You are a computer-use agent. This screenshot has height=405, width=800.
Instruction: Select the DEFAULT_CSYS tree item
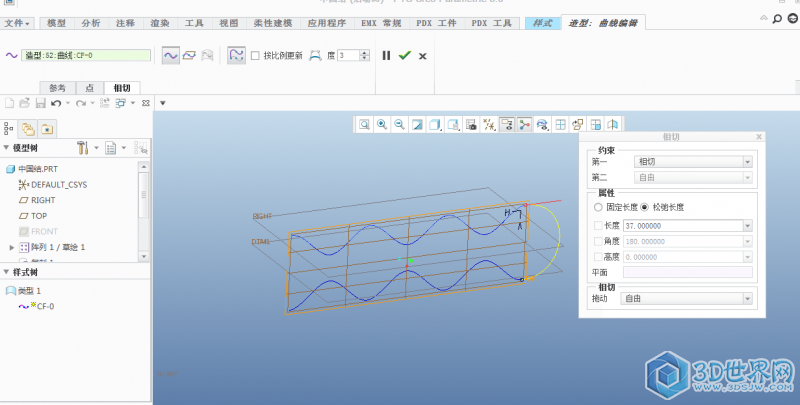(53, 185)
